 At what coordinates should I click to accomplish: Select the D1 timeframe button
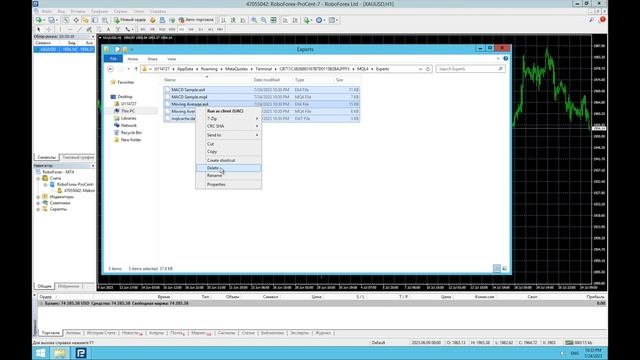click(x=201, y=29)
